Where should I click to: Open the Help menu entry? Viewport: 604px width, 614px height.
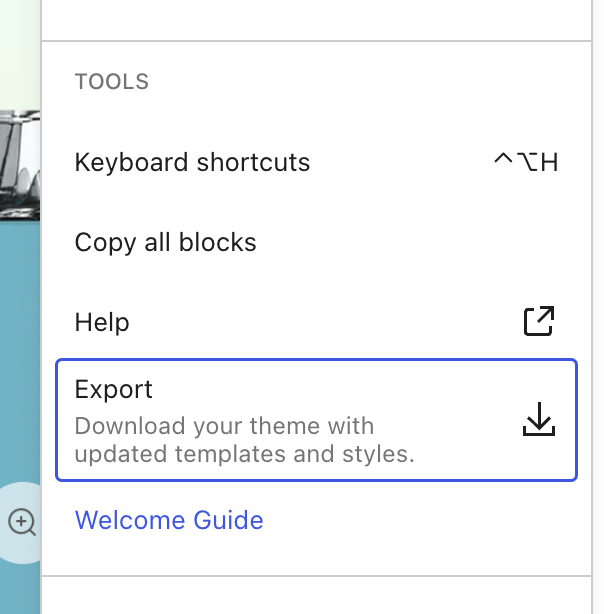click(x=316, y=322)
